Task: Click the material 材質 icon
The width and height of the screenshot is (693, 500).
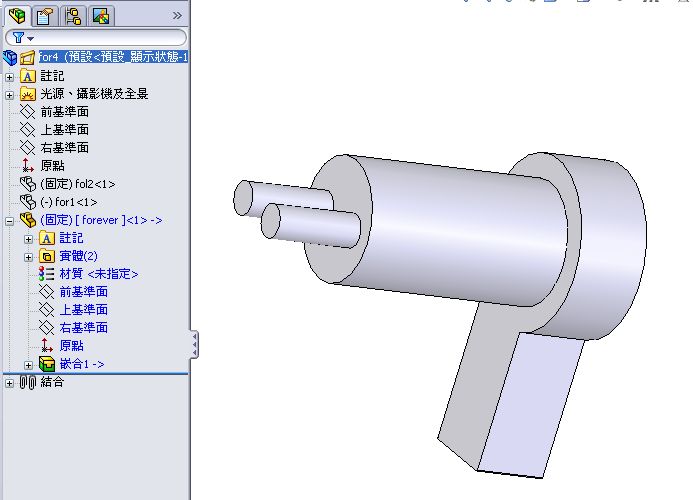Action: [x=46, y=274]
